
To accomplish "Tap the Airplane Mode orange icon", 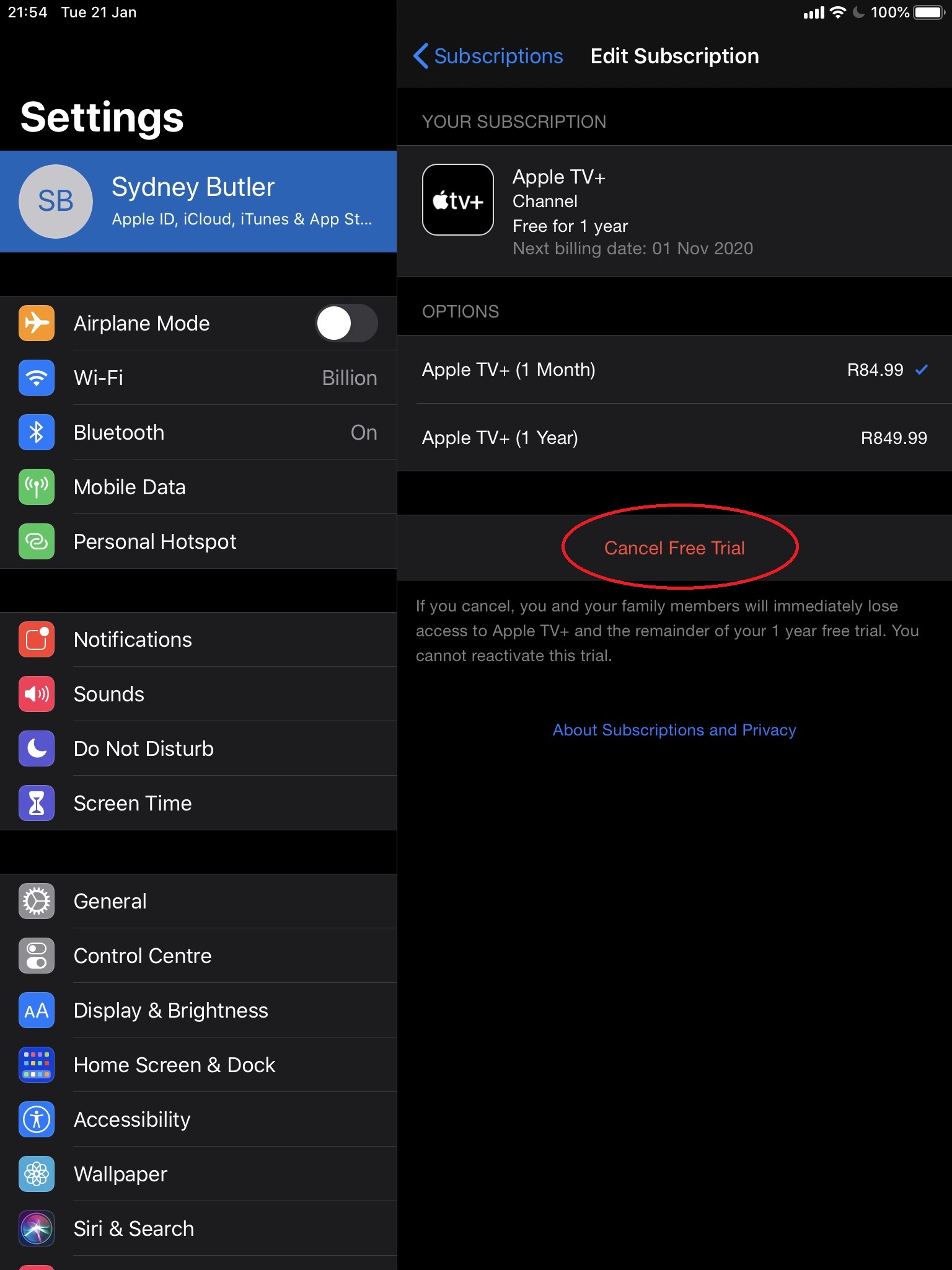I will point(37,323).
